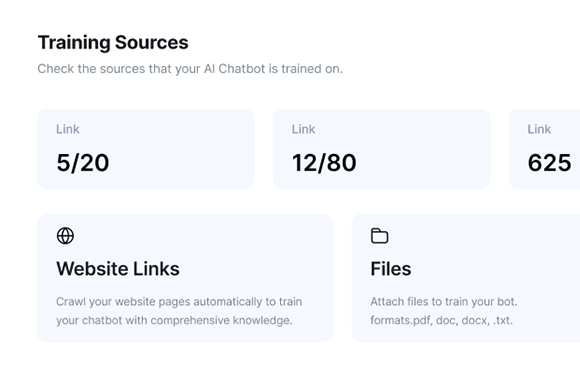Image resolution: width=580 pixels, height=380 pixels.
Task: Click the Website Links title text
Action: click(x=118, y=269)
